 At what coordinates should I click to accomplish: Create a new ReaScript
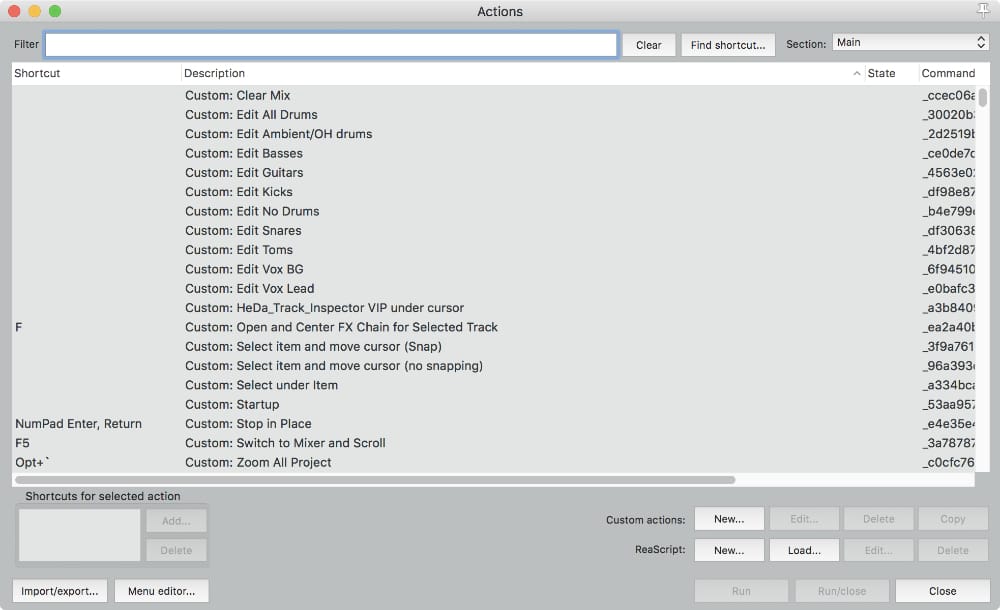pos(729,550)
